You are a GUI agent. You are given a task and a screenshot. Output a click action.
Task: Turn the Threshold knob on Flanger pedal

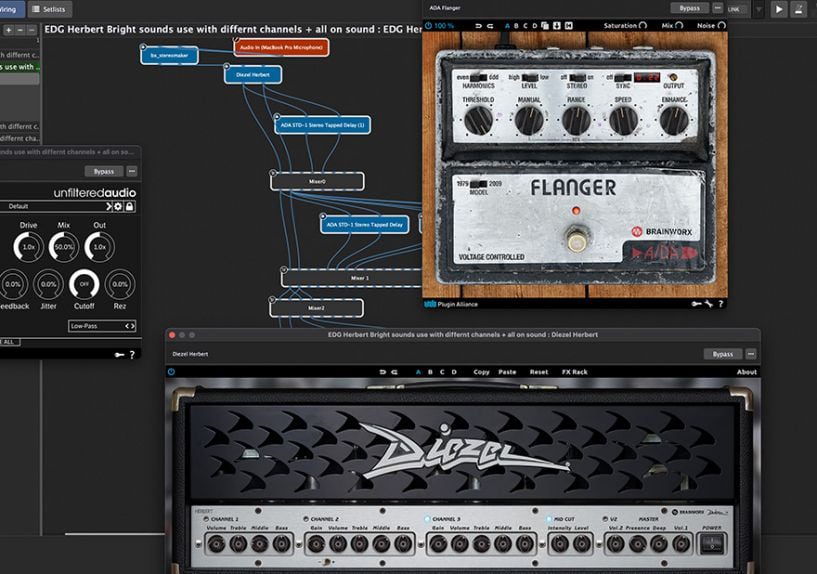pos(478,120)
